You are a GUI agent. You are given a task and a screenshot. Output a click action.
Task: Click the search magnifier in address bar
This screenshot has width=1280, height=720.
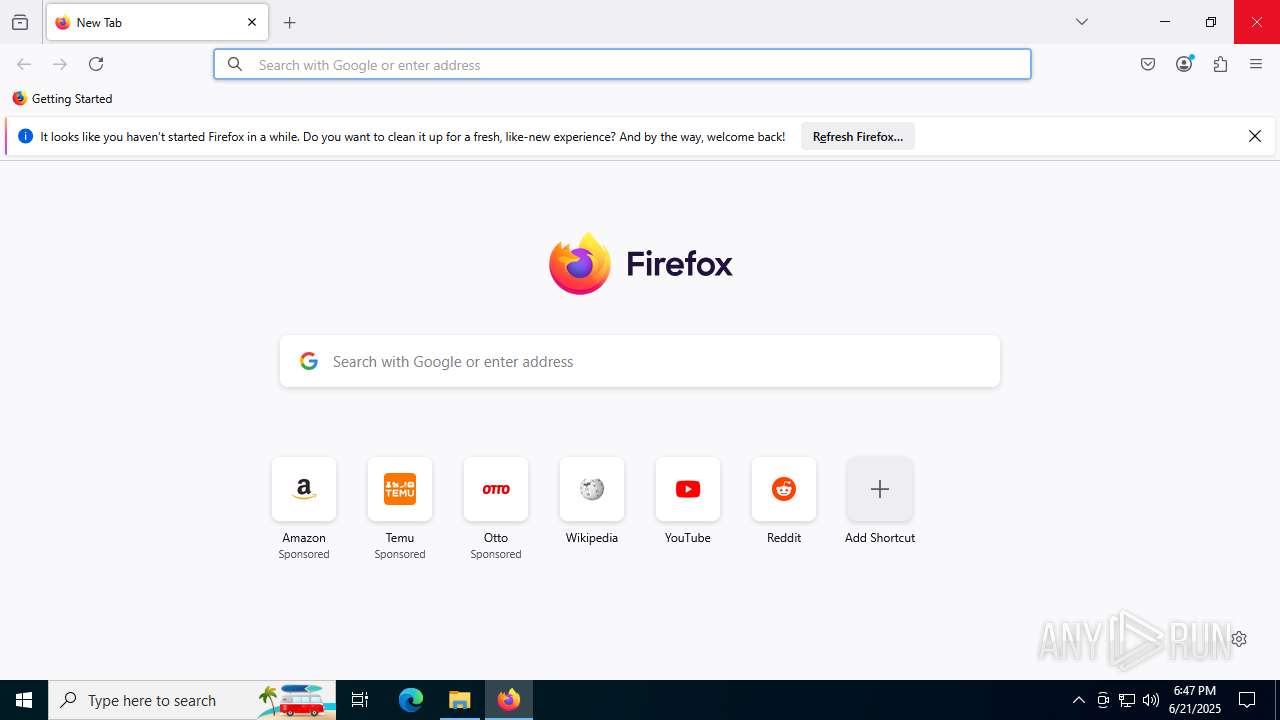(235, 64)
